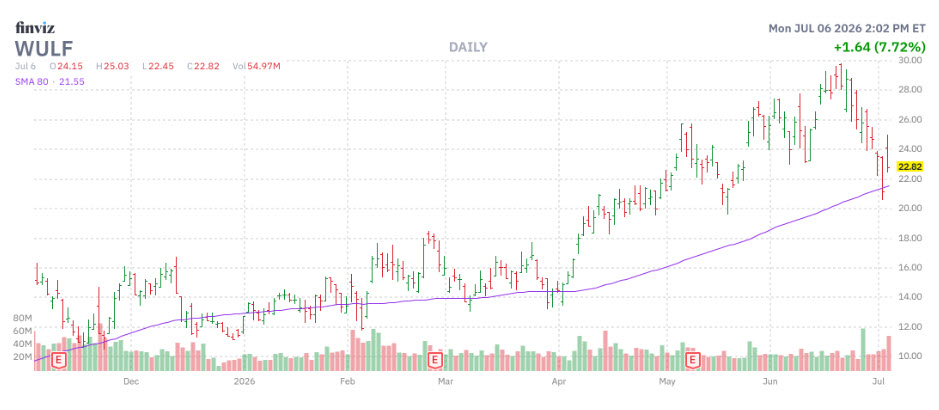Click the 80M volume axis label
The width and height of the screenshot is (939, 410).
tap(22, 318)
